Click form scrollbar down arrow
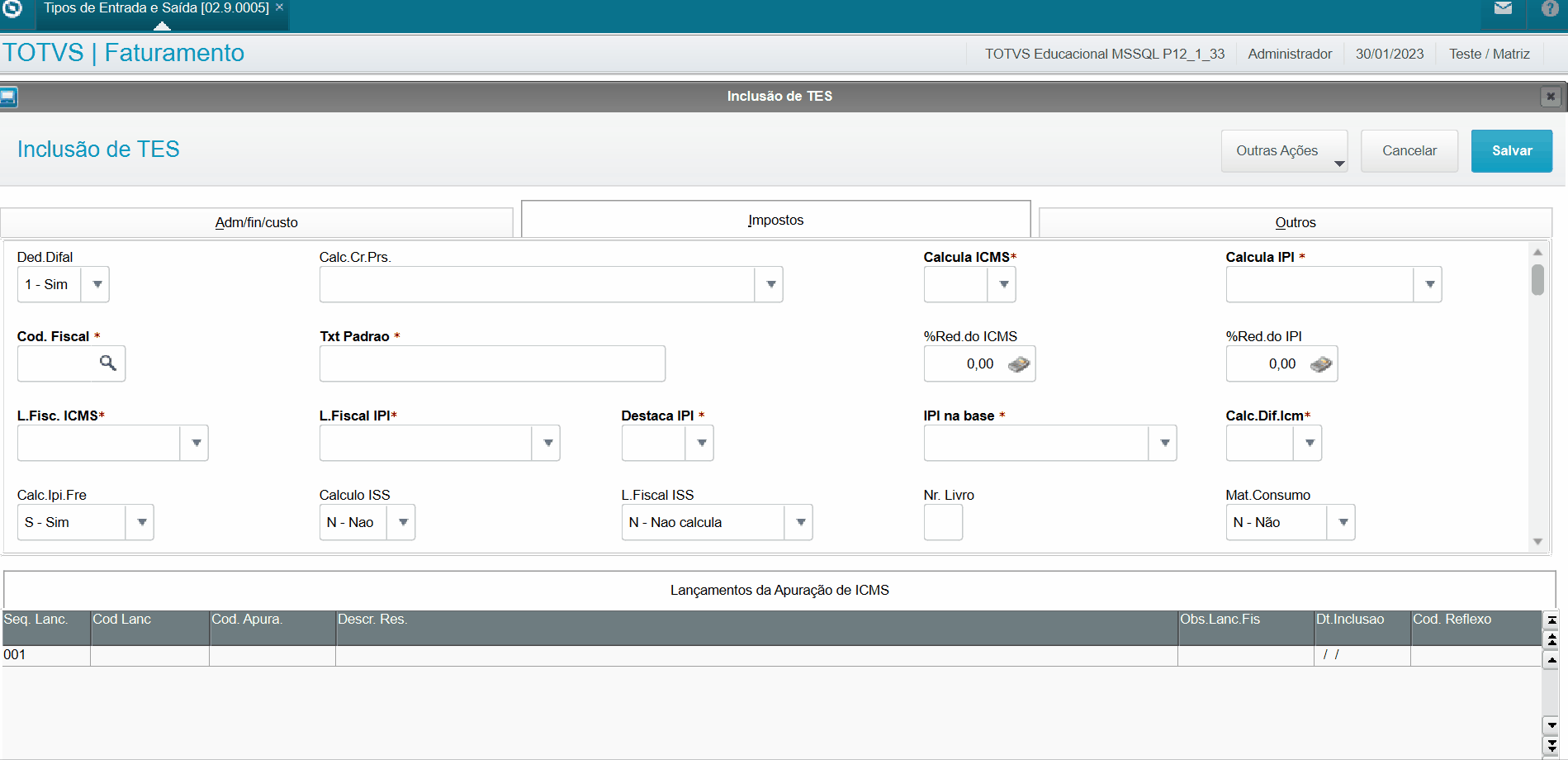The width and height of the screenshot is (1568, 760). click(1537, 542)
